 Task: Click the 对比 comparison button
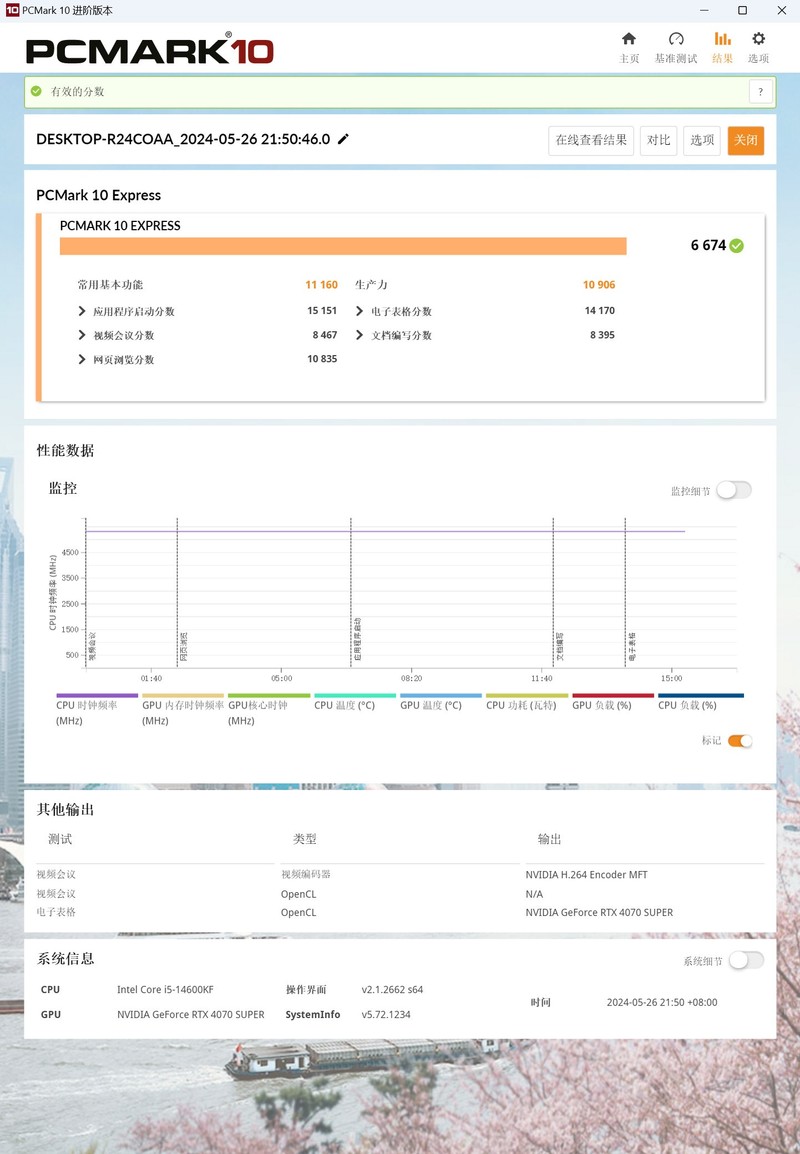658,140
